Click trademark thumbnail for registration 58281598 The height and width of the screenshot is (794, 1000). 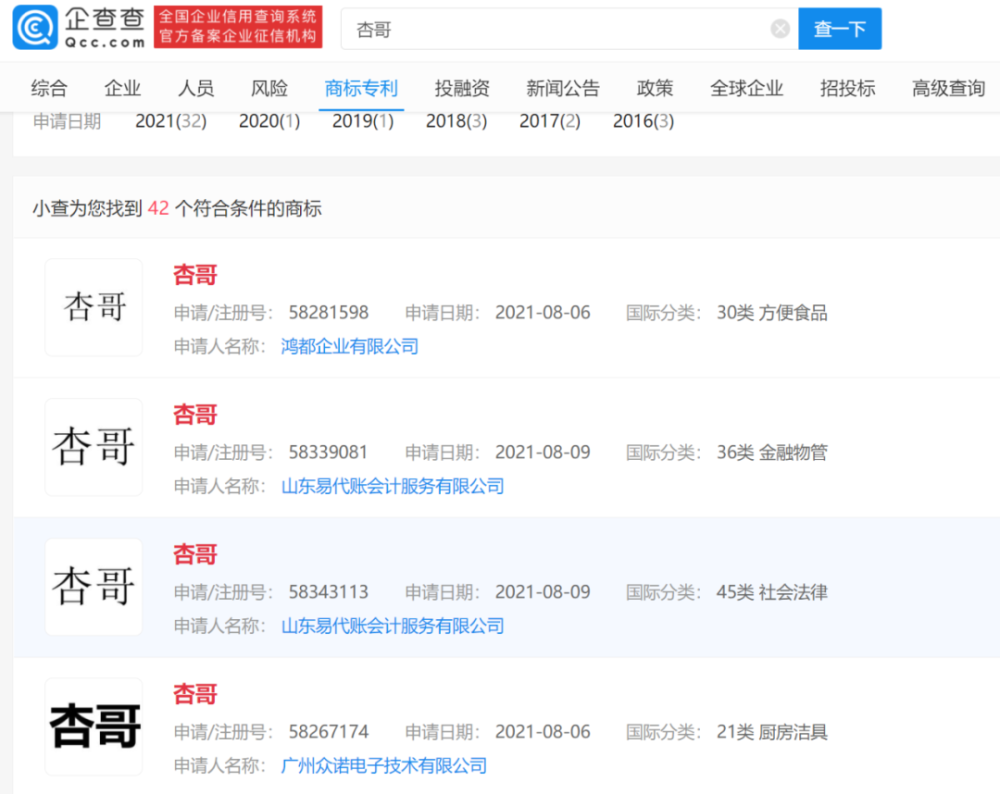point(94,307)
